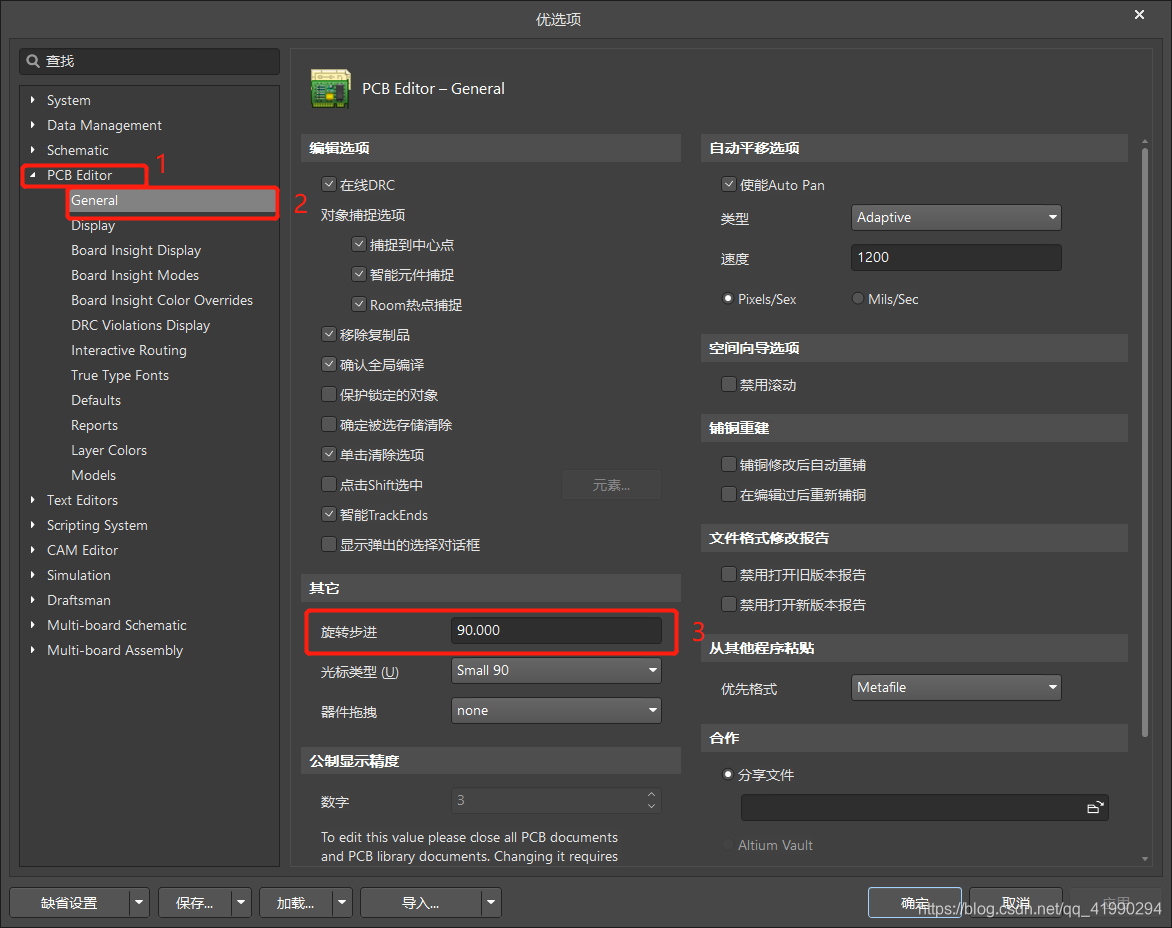Click the PCB Editor board icon
The height and width of the screenshot is (928, 1172).
coord(330,89)
